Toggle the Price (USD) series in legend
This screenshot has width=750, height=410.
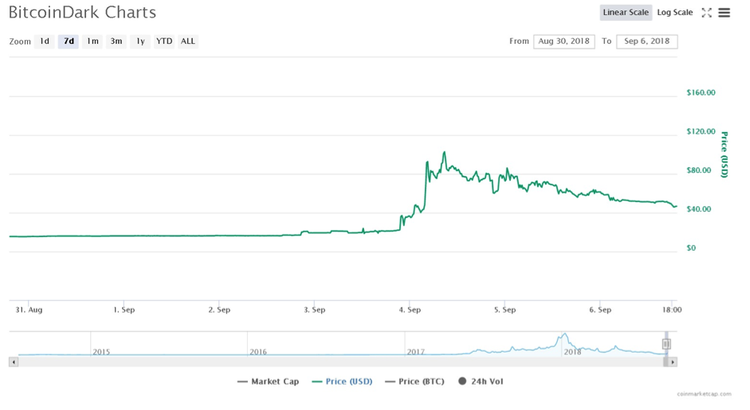342,381
